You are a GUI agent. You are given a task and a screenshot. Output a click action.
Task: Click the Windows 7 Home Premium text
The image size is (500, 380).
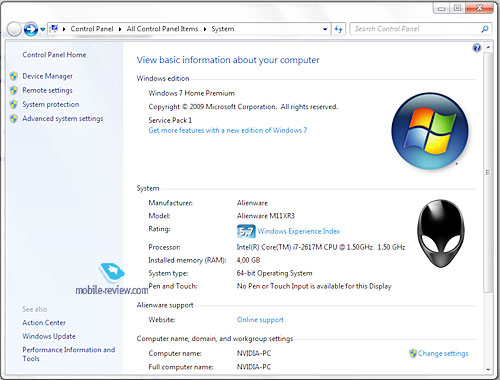[x=191, y=93]
